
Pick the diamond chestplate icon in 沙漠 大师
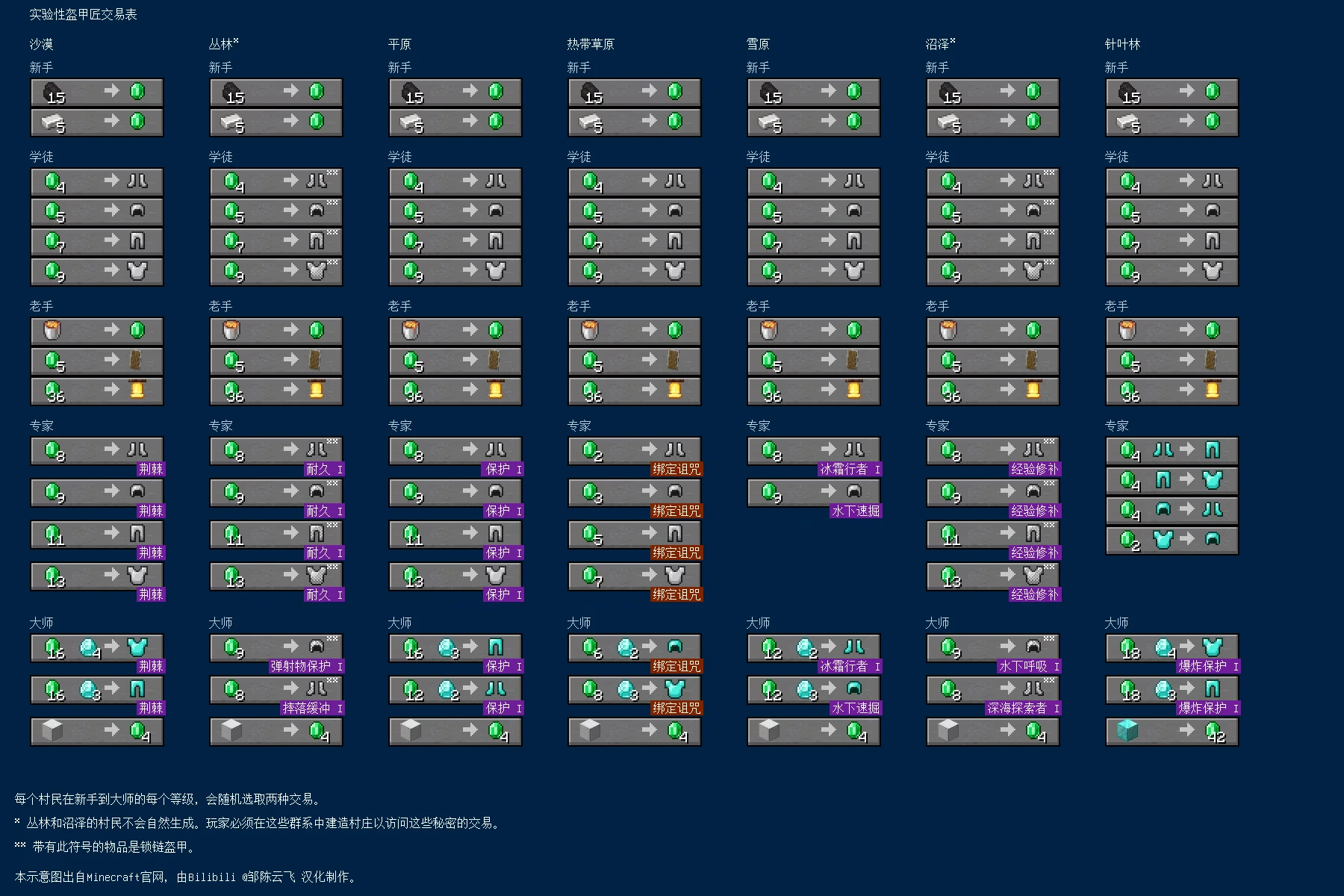[137, 647]
